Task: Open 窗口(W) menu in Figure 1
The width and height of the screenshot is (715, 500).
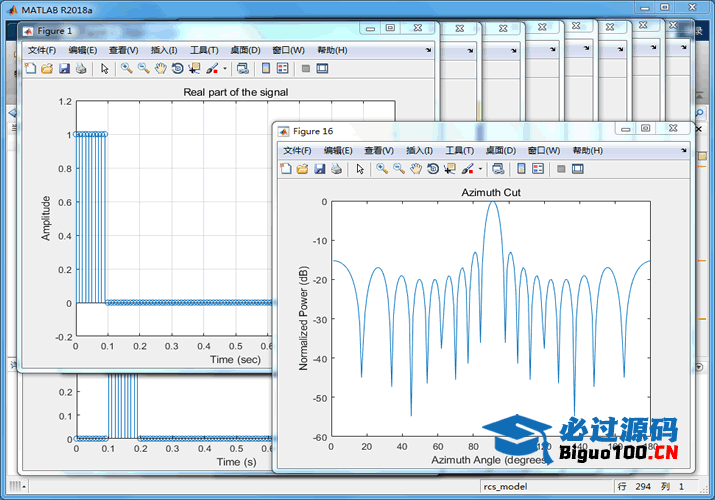Action: pos(288,50)
